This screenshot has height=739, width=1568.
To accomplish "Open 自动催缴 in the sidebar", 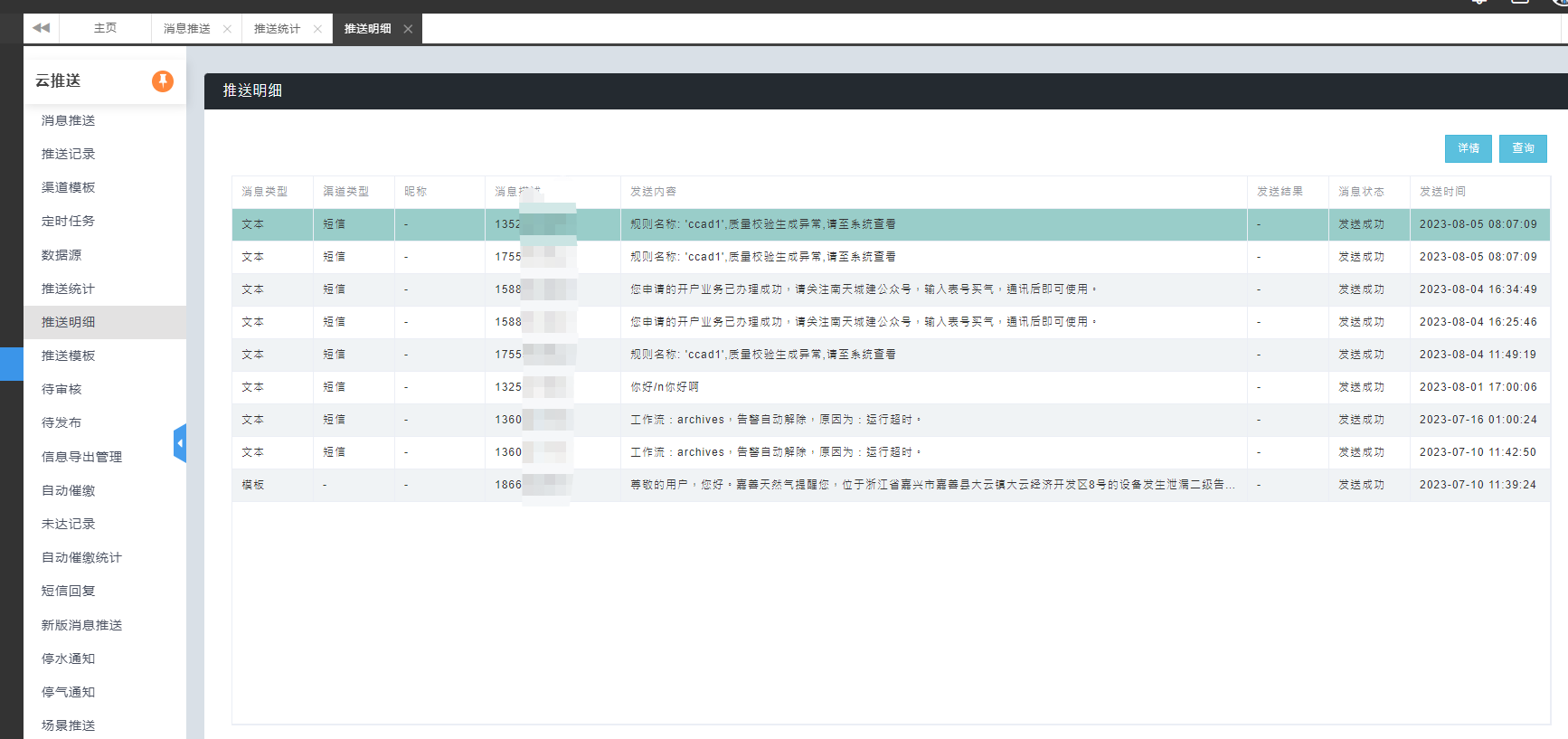I will click(105, 490).
